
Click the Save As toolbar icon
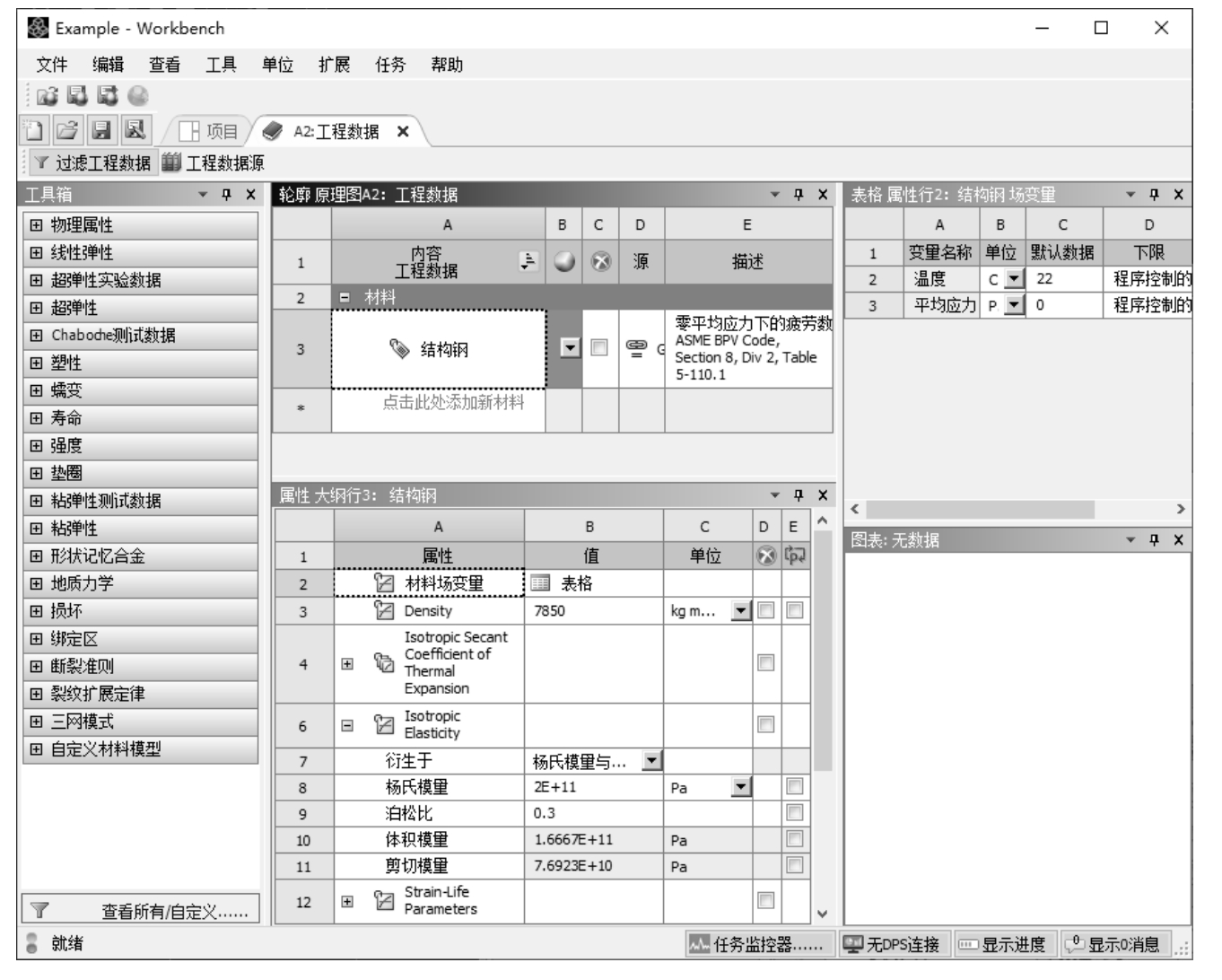(x=135, y=130)
